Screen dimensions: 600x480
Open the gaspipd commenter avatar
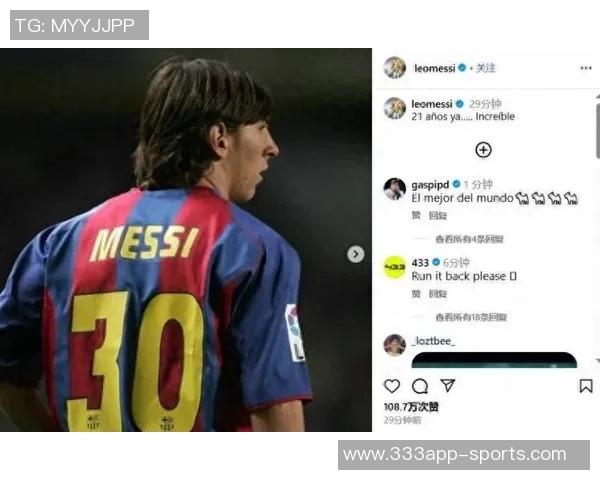point(395,189)
